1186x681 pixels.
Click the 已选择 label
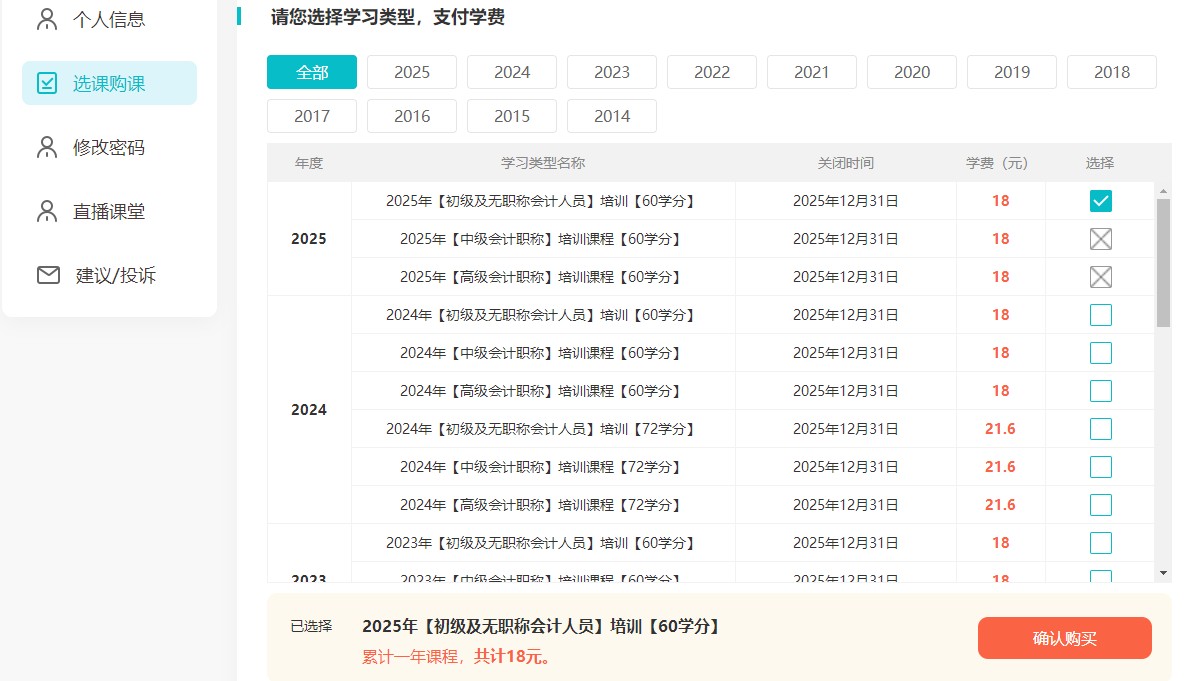[311, 627]
